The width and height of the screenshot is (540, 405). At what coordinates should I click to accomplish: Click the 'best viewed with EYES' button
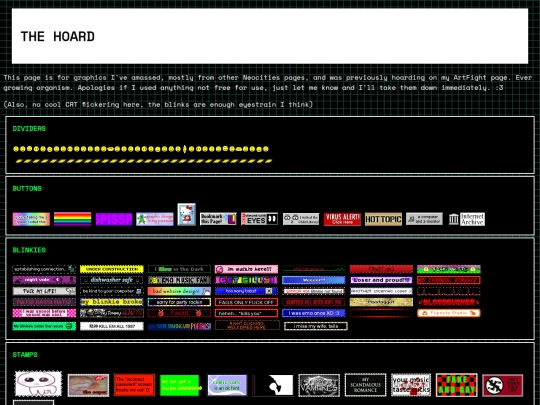pyautogui.click(x=259, y=219)
